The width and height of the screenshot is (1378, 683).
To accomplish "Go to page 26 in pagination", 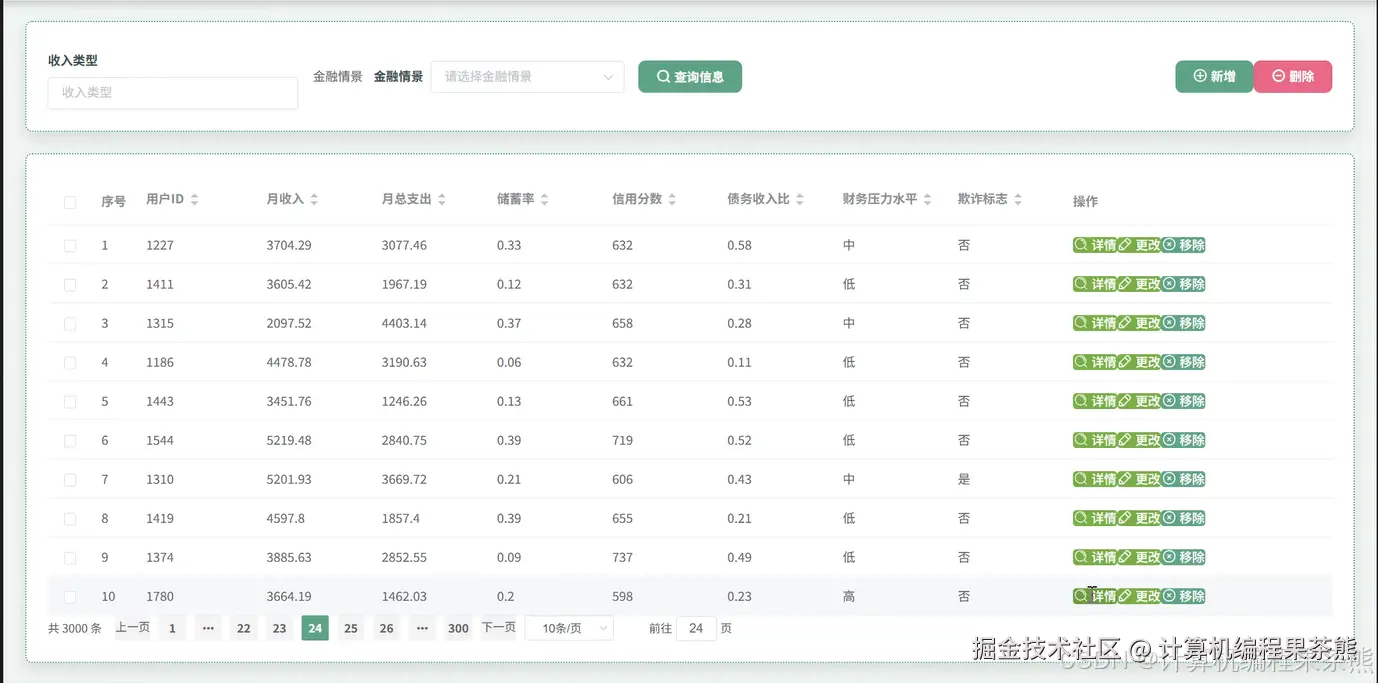I will pyautogui.click(x=386, y=627).
